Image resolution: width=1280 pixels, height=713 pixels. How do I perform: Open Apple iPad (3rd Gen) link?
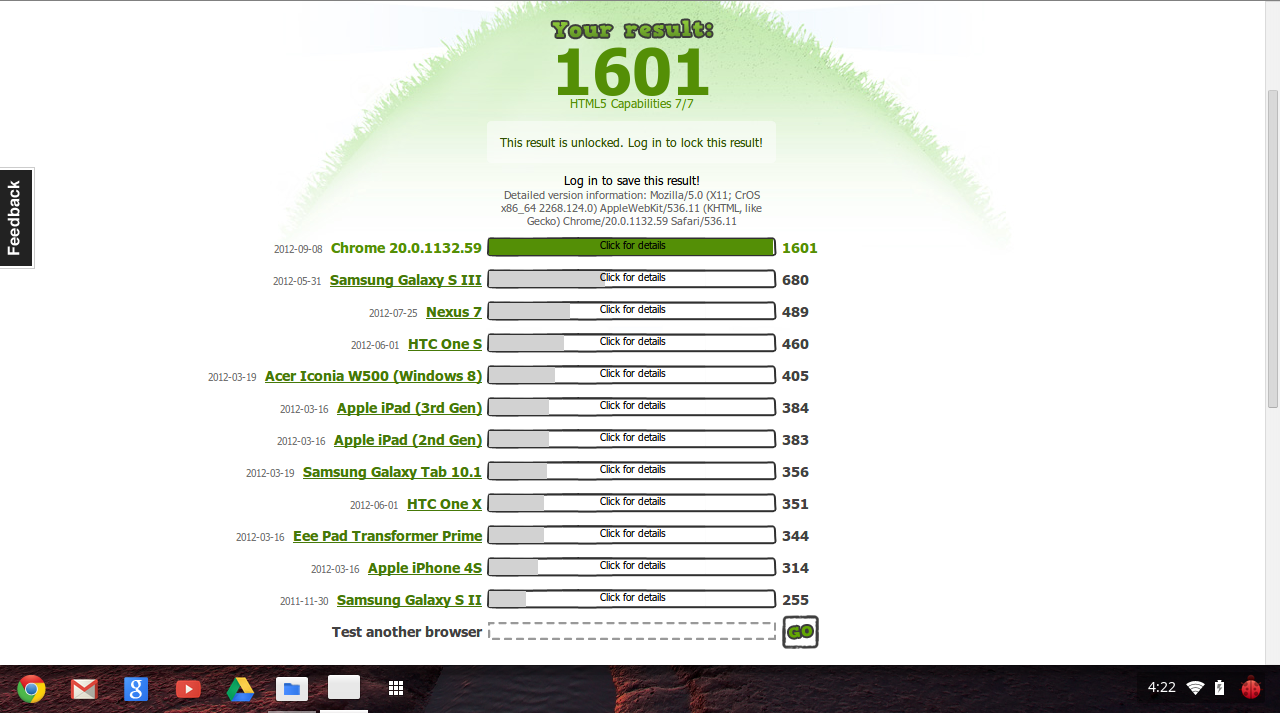tap(409, 408)
